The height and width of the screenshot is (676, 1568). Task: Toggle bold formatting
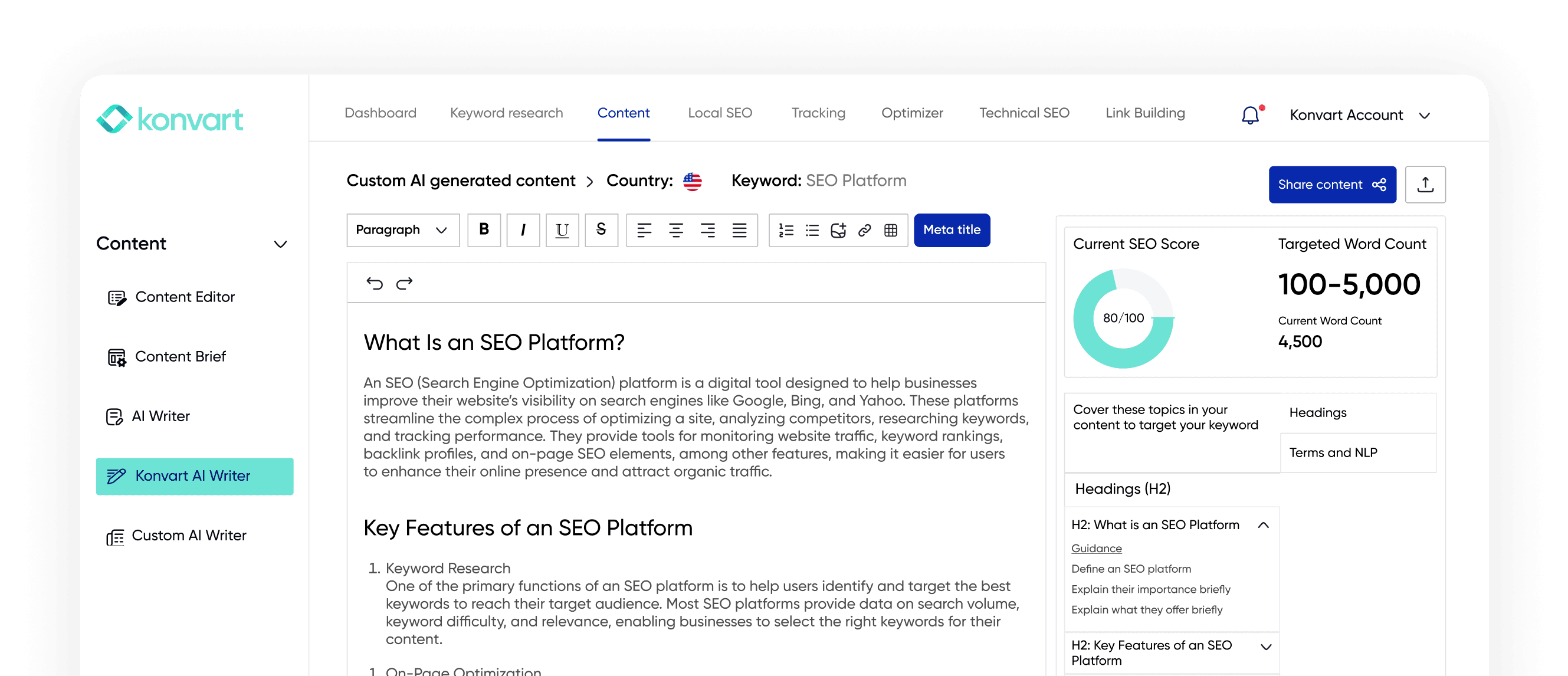click(484, 230)
